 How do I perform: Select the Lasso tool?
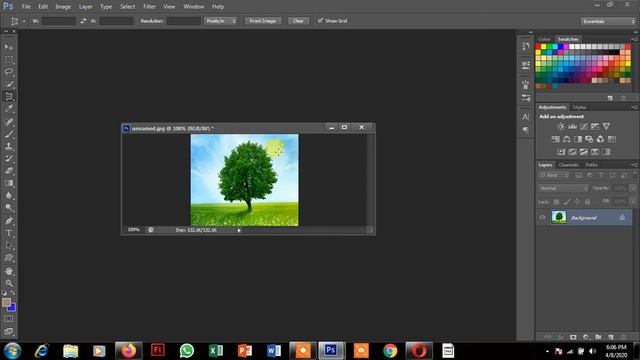(x=9, y=72)
